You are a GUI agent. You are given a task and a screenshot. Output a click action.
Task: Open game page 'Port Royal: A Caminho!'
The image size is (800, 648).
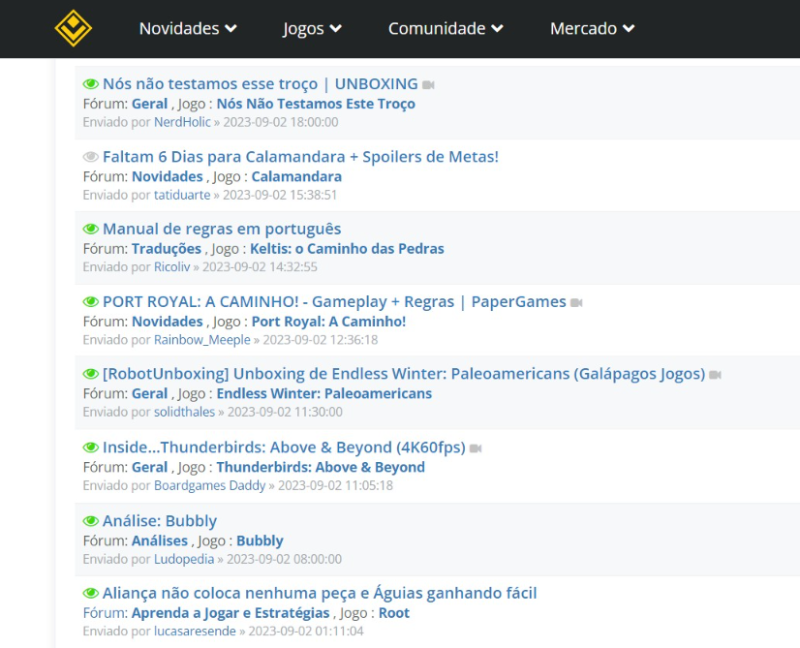(x=329, y=322)
